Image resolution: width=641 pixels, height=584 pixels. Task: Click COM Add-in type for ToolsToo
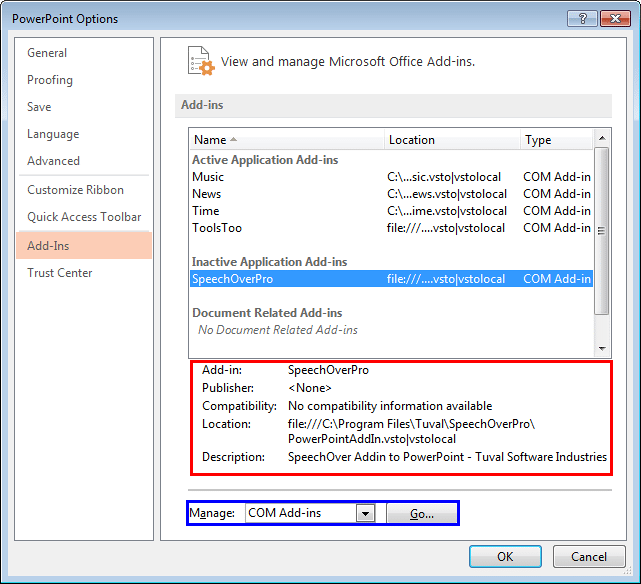[x=557, y=228]
